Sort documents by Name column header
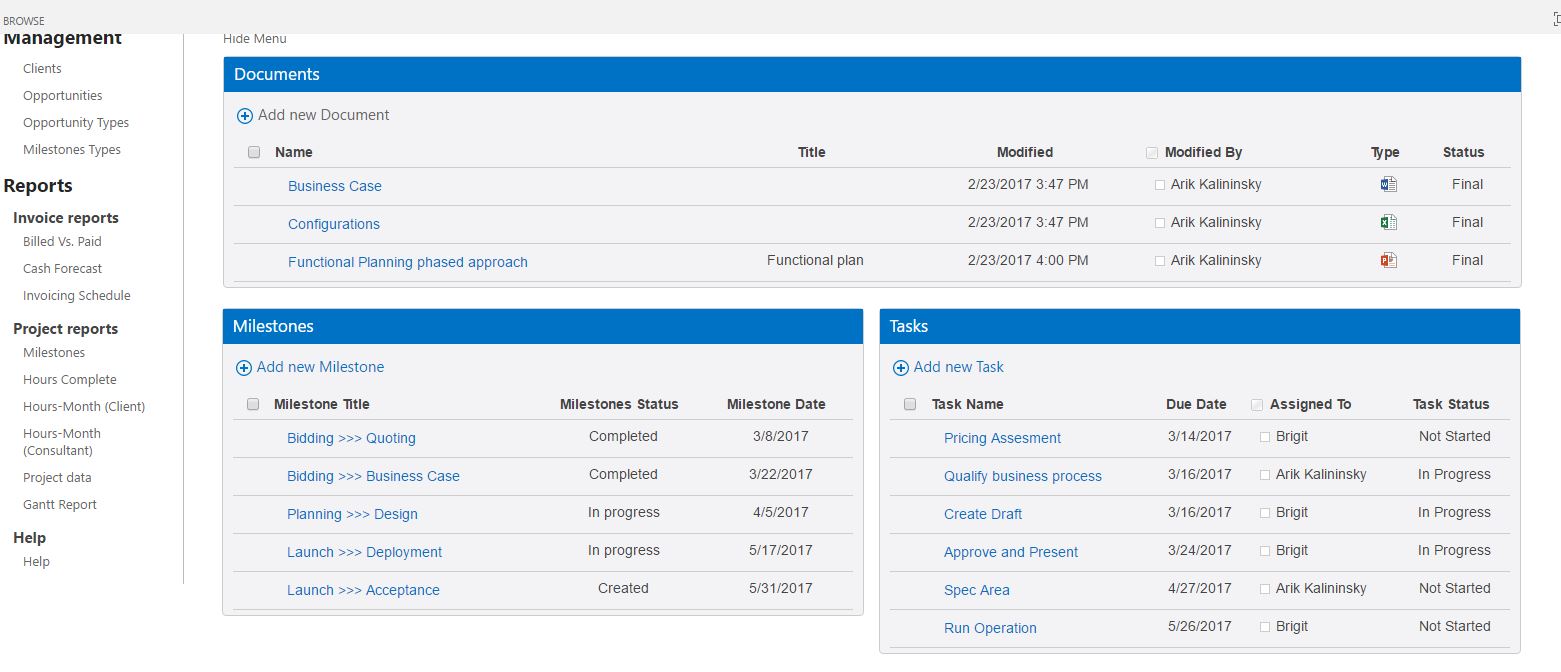Image resolution: width=1561 pixels, height=672 pixels. [294, 152]
